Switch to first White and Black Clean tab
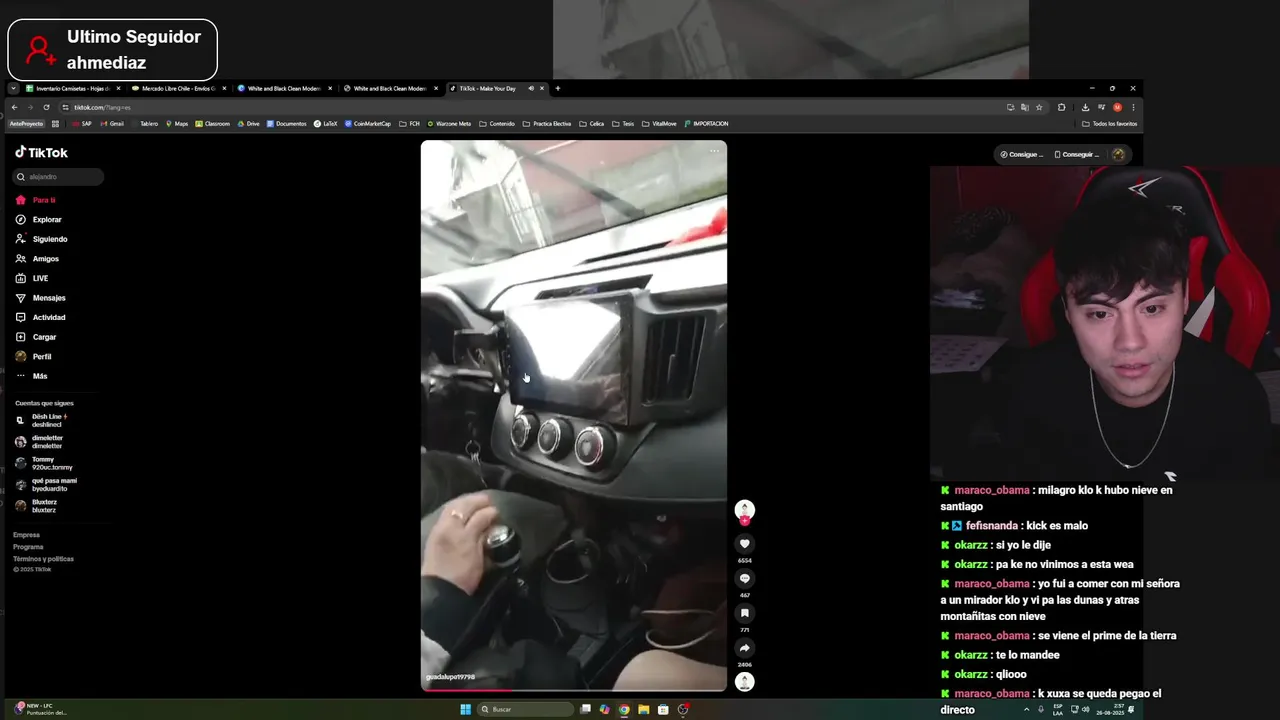This screenshot has width=1280, height=720. [x=284, y=88]
